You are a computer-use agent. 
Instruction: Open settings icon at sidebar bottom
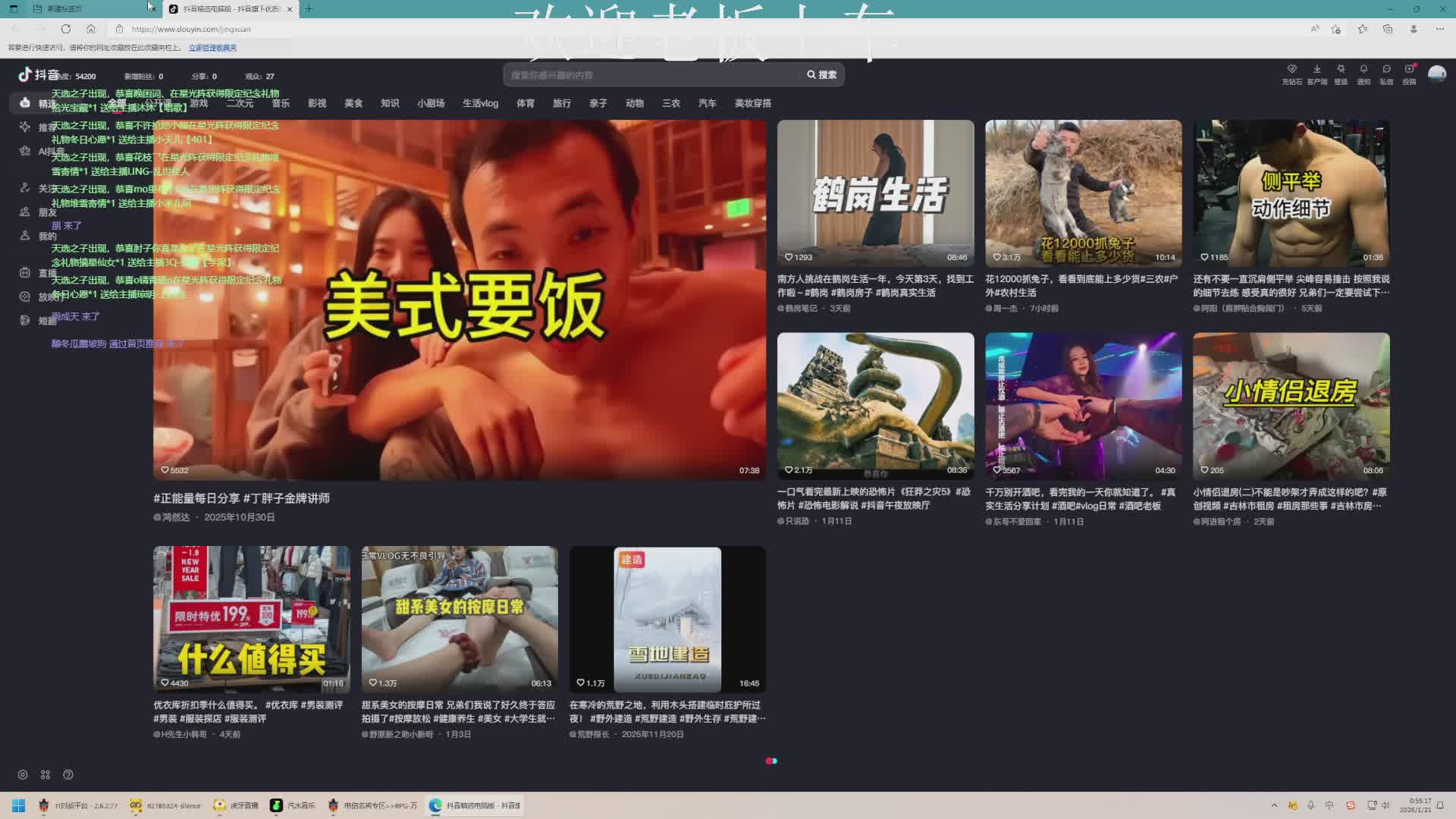point(23,774)
